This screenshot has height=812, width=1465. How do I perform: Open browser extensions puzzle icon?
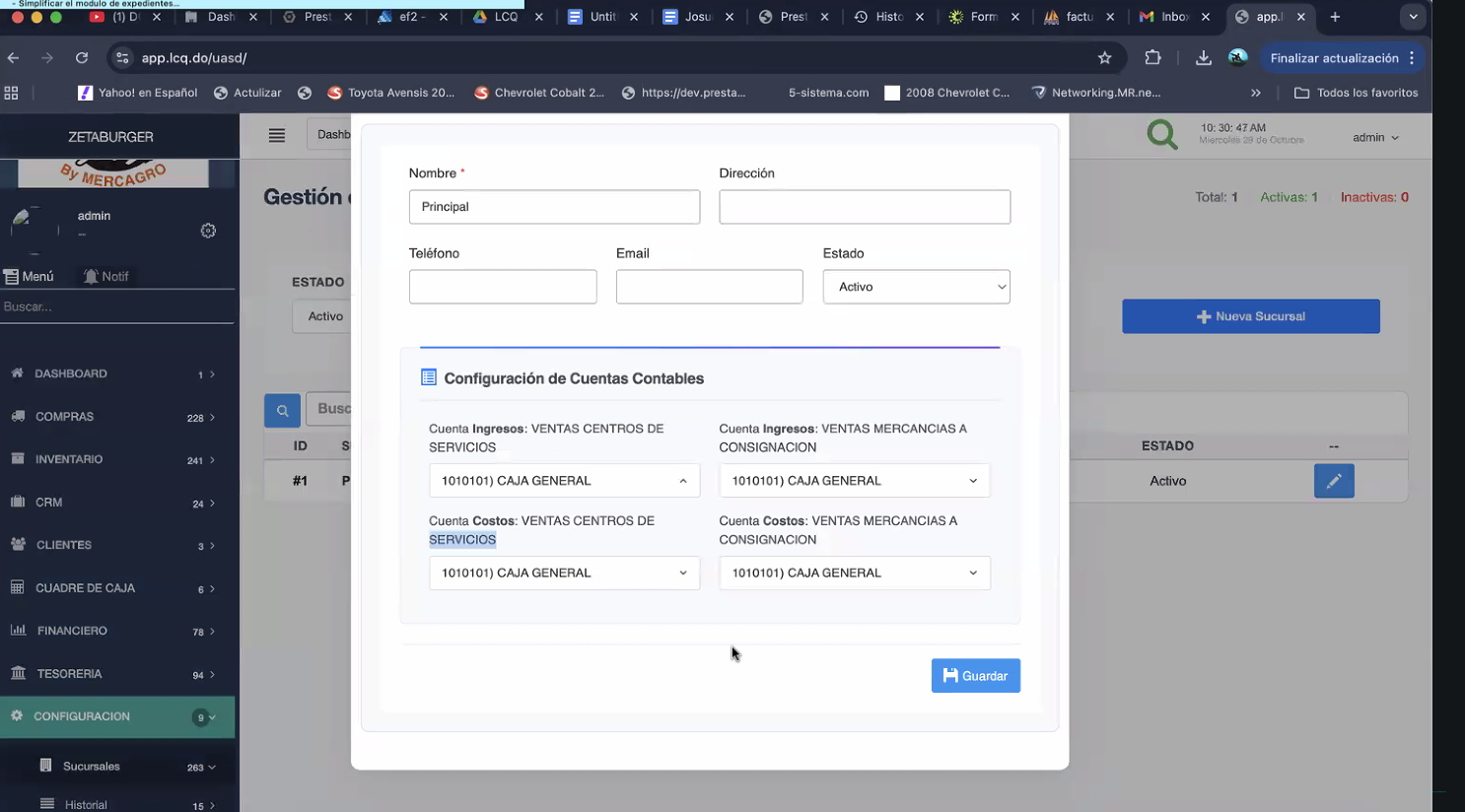(1152, 58)
